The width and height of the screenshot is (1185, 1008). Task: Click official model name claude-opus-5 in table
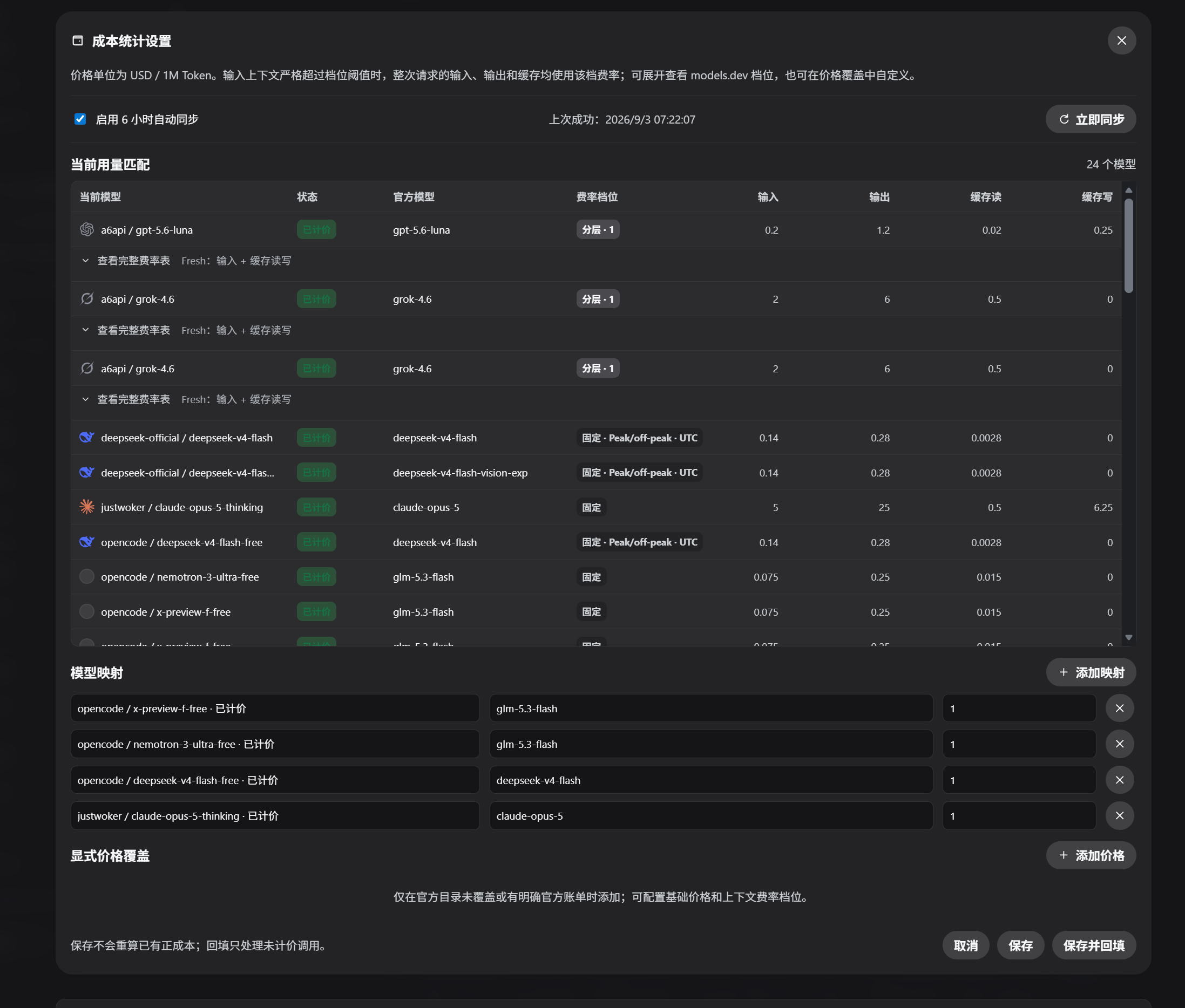click(x=426, y=507)
